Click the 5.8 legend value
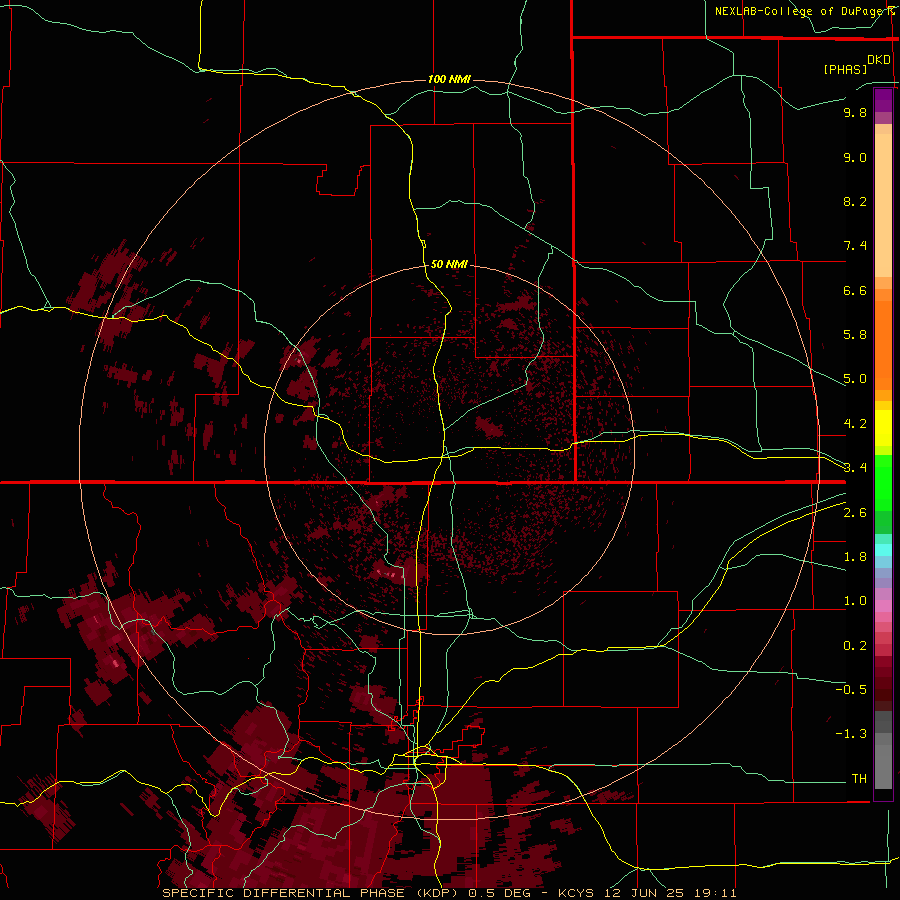This screenshot has width=900, height=900. (x=855, y=335)
